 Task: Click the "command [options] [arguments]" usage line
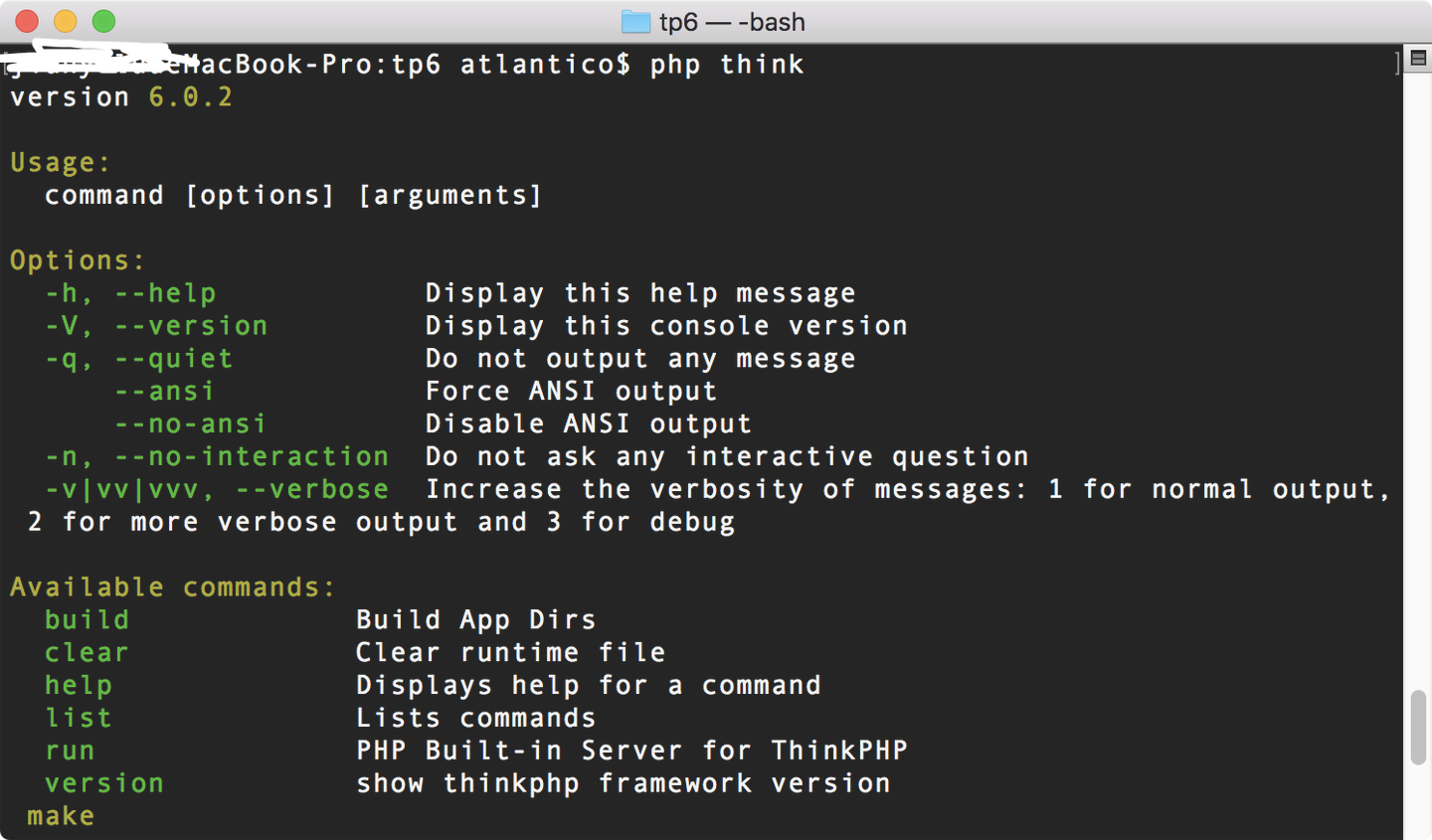coord(293,196)
